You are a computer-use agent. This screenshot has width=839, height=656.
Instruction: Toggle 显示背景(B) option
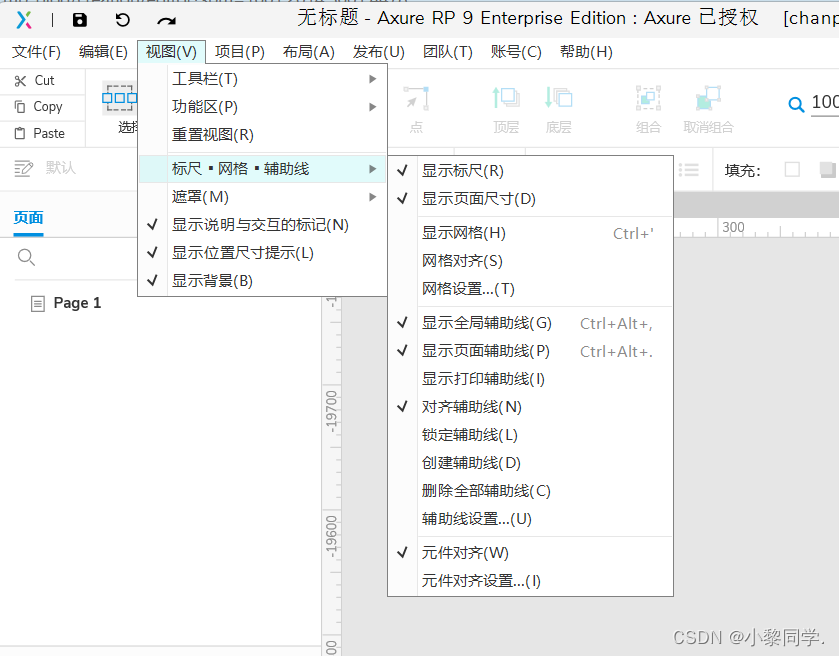(x=262, y=280)
